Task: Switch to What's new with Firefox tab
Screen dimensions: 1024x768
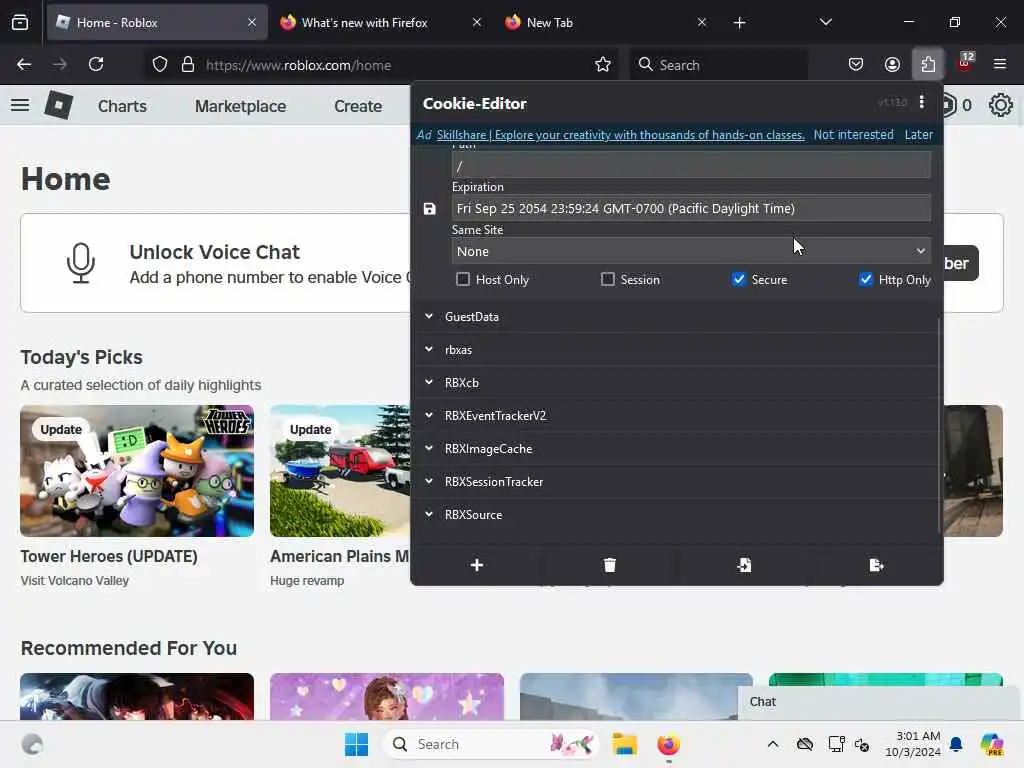Action: (381, 23)
